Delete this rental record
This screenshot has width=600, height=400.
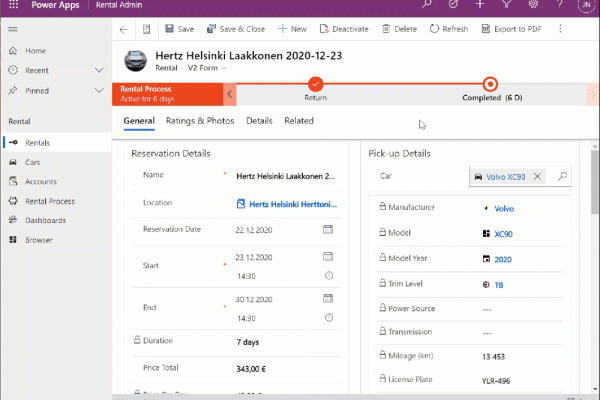pyautogui.click(x=399, y=29)
